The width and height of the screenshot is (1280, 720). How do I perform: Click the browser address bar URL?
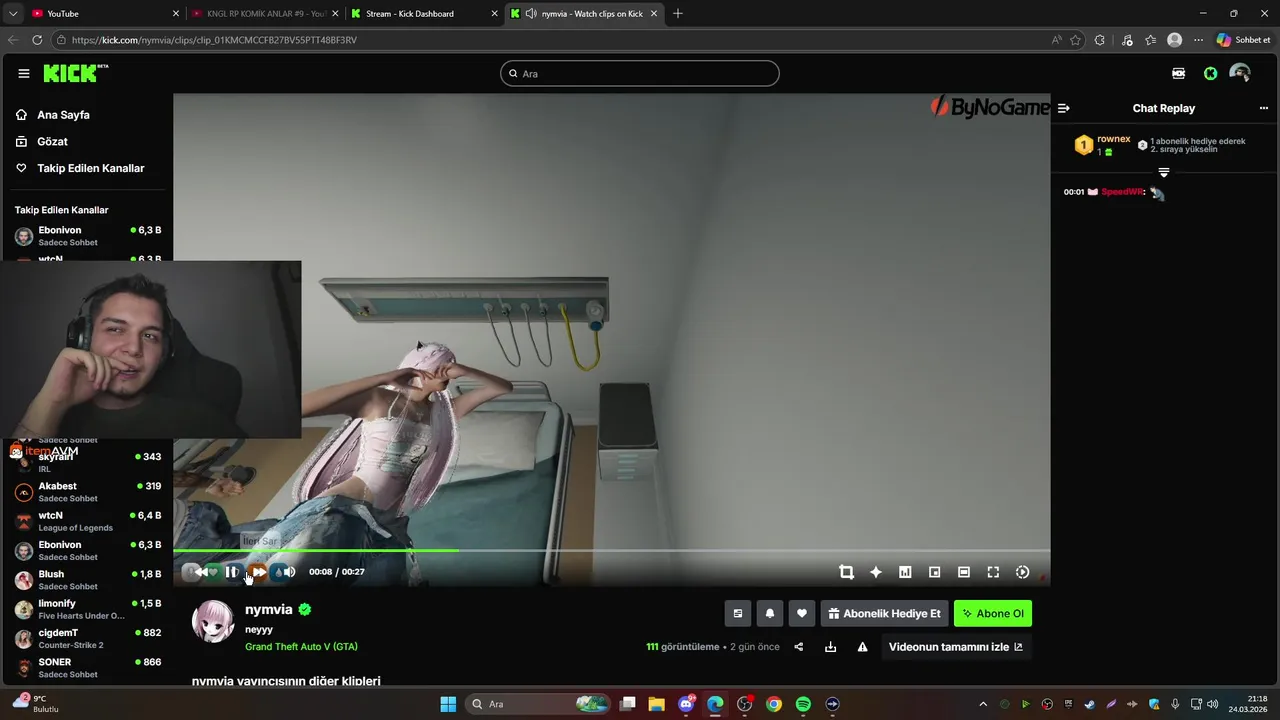214,40
